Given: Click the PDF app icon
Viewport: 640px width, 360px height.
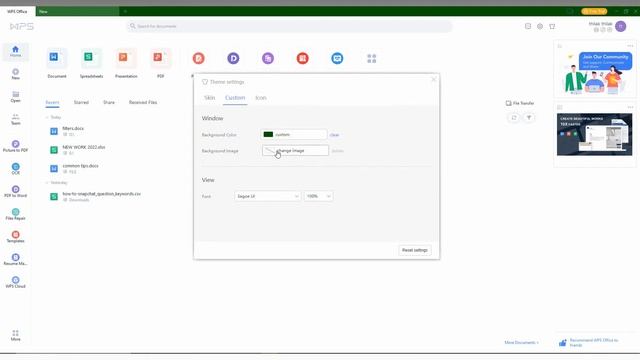Looking at the screenshot, I should (160, 62).
